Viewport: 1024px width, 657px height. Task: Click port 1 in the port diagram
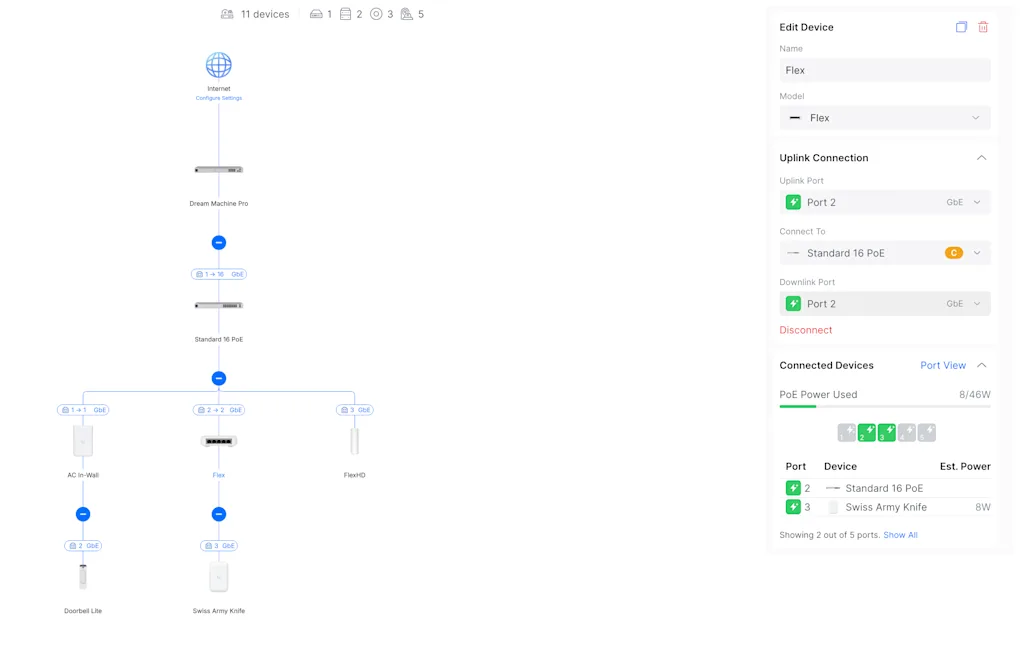tap(846, 432)
